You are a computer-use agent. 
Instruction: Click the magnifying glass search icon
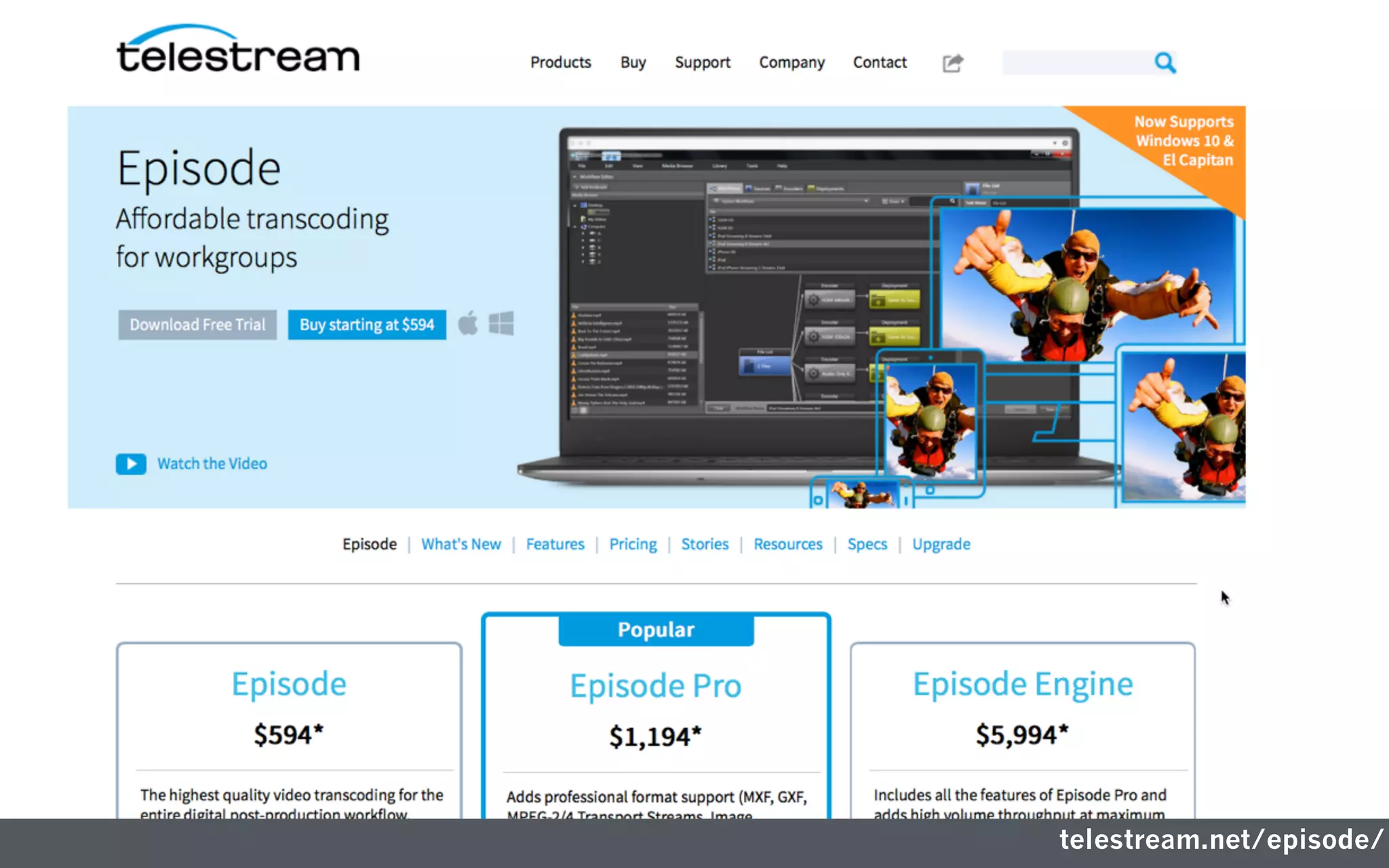[1165, 62]
